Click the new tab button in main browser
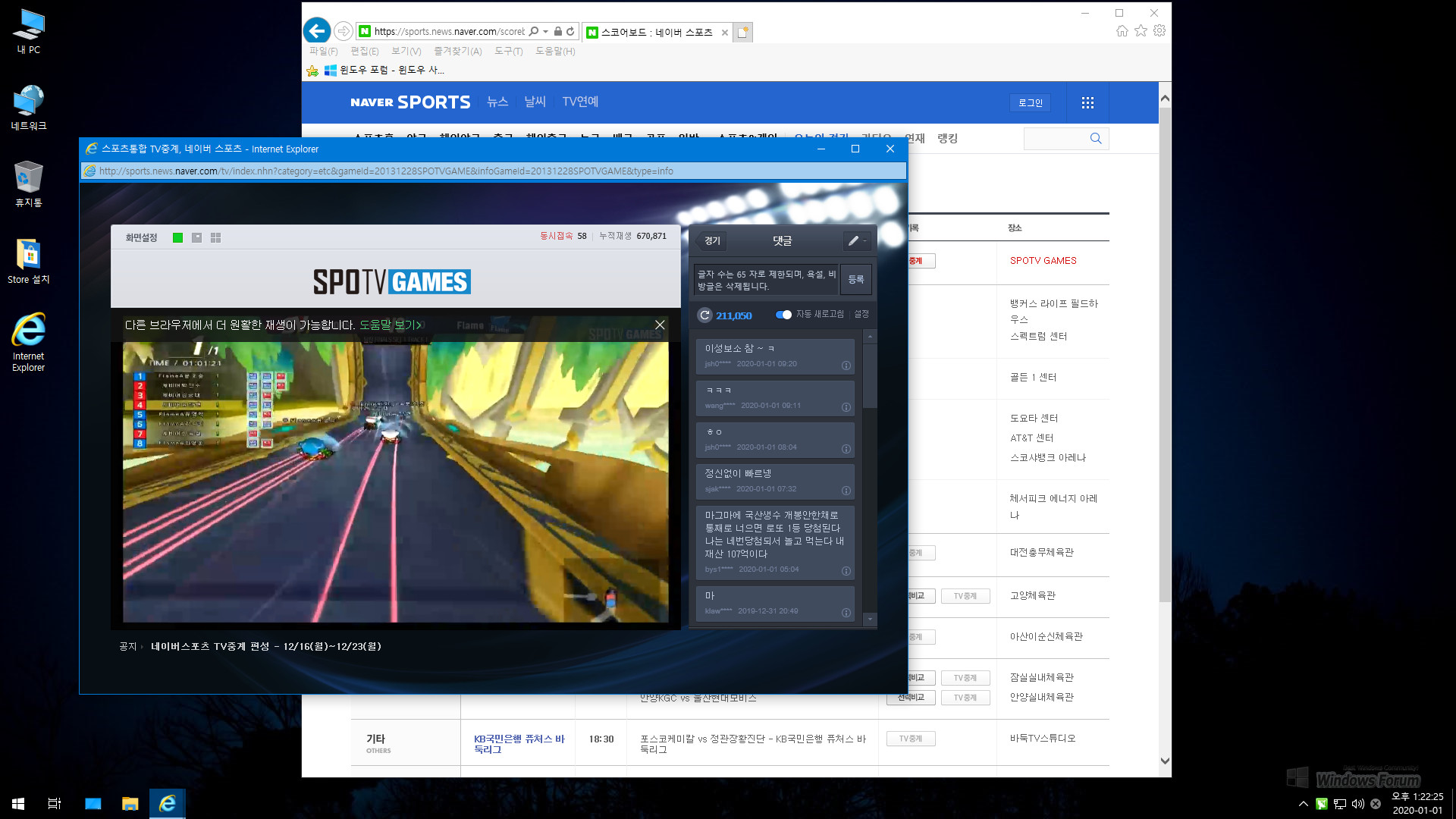The image size is (1456, 819). point(743,32)
